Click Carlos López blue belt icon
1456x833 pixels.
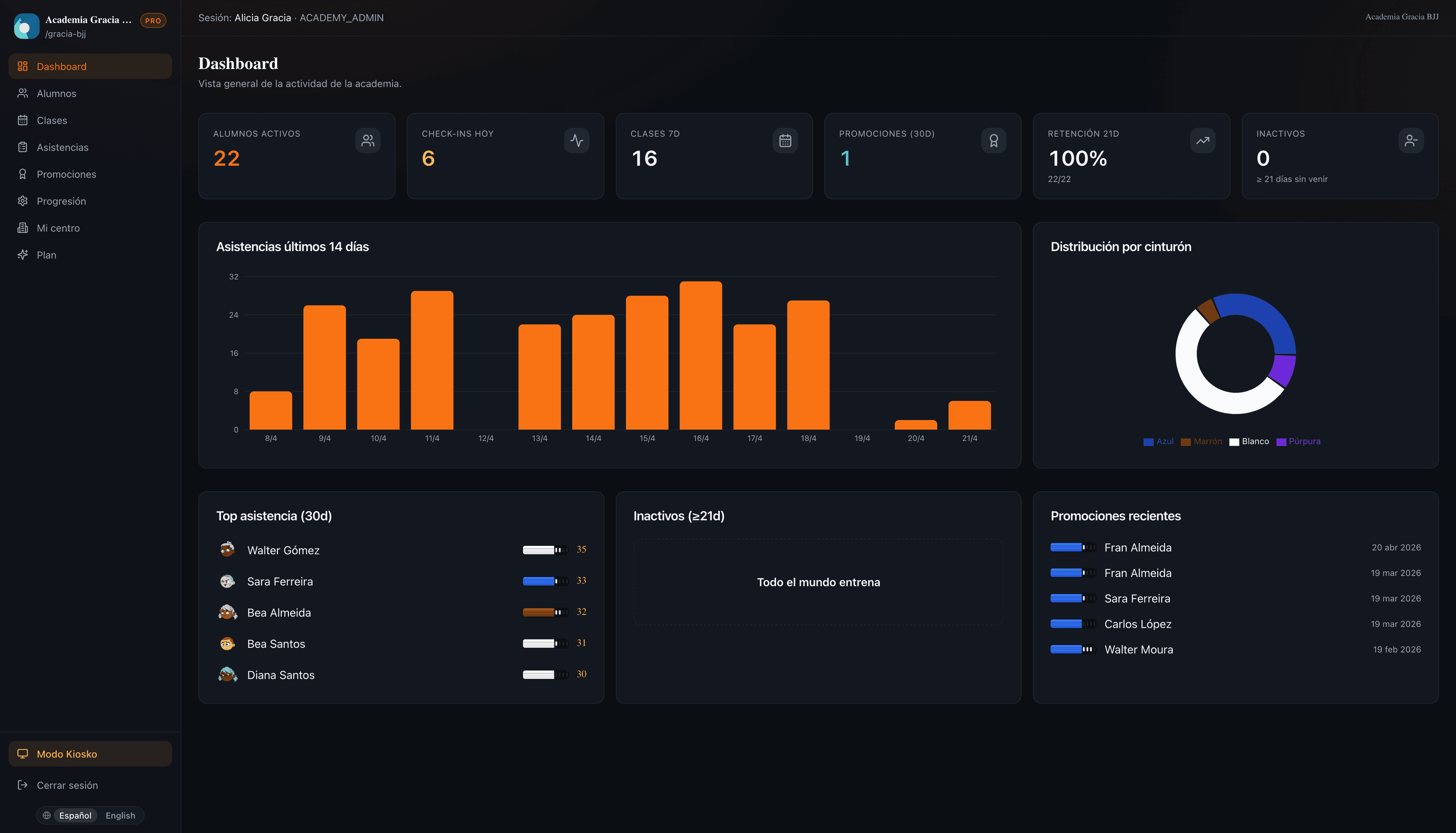(x=1073, y=624)
